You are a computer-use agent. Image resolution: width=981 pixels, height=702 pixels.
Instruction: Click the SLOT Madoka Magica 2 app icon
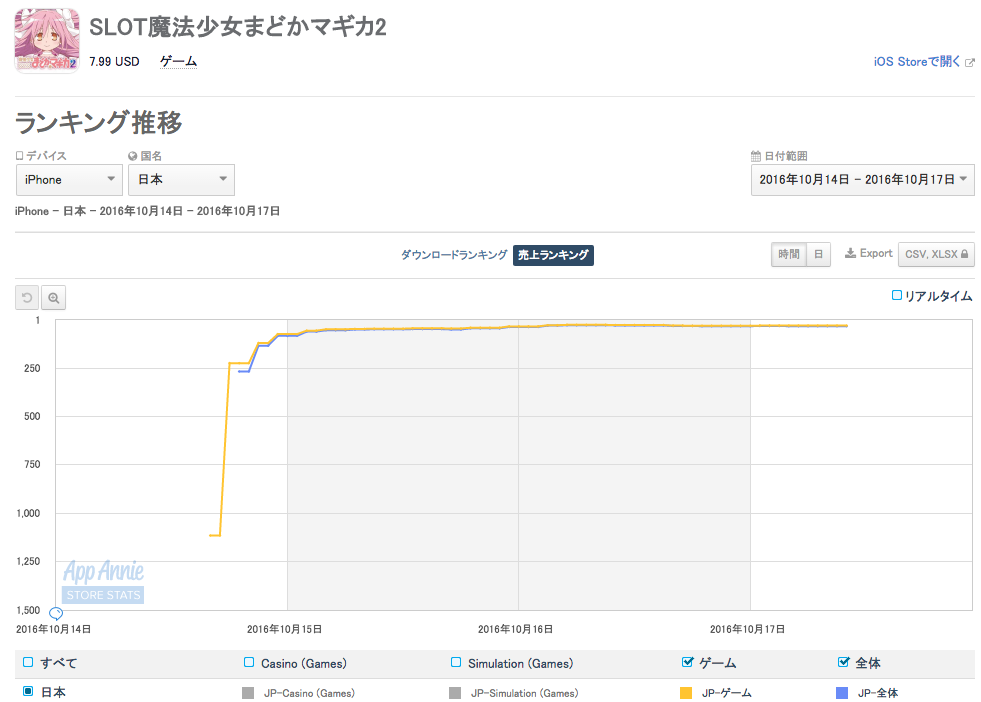[x=47, y=41]
